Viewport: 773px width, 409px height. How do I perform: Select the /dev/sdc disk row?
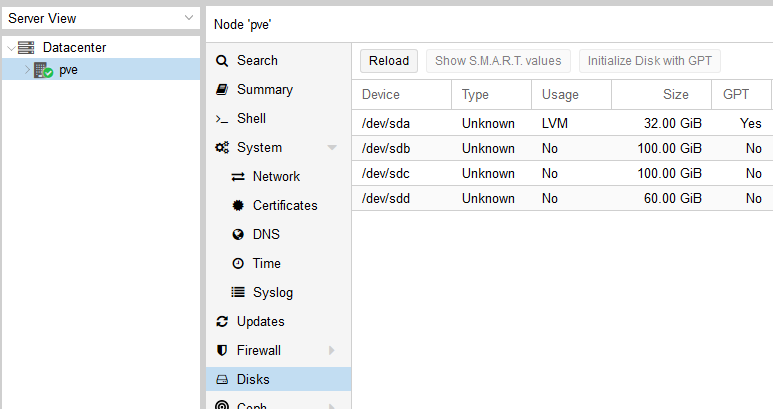562,173
